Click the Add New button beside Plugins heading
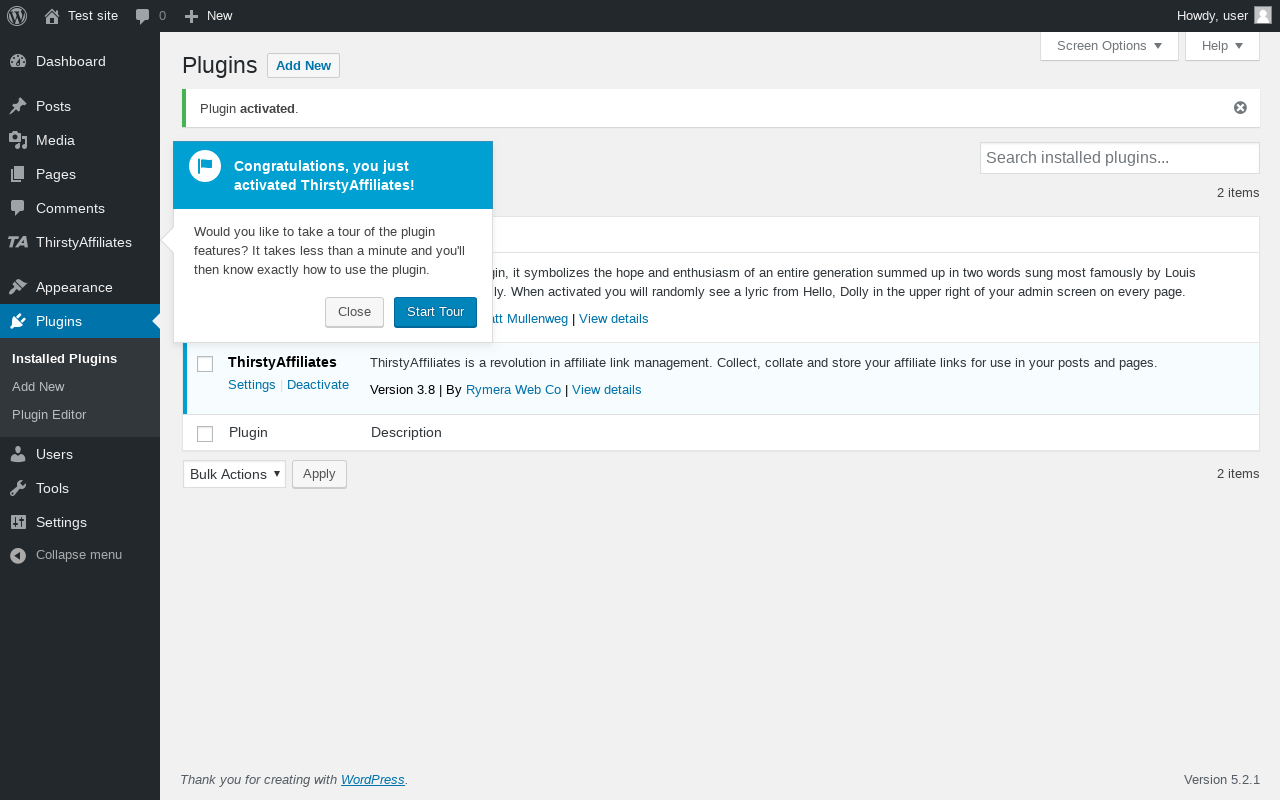The width and height of the screenshot is (1280, 800). (x=303, y=66)
